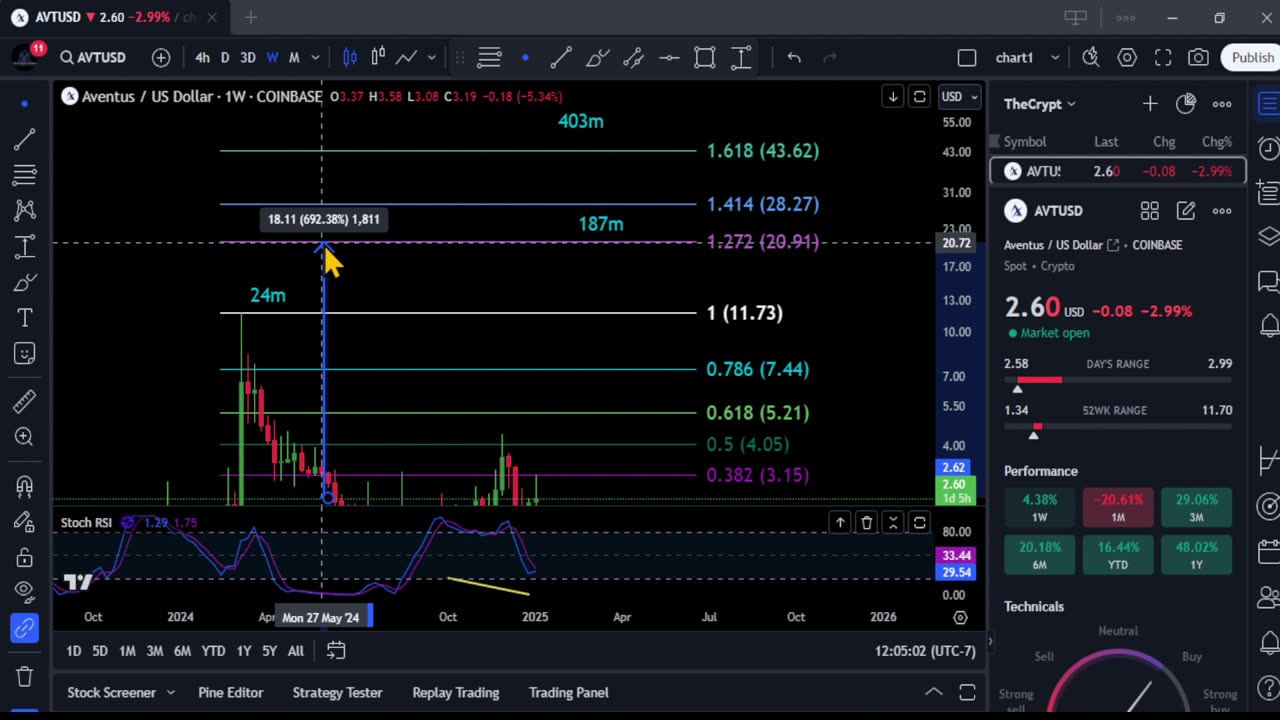Select the horizontal line tool in top toolbar
This screenshot has width=1280, height=720.
tap(669, 57)
